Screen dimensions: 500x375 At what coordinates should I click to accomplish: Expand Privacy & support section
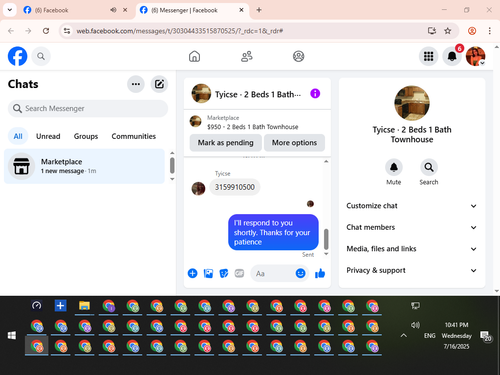click(x=412, y=270)
